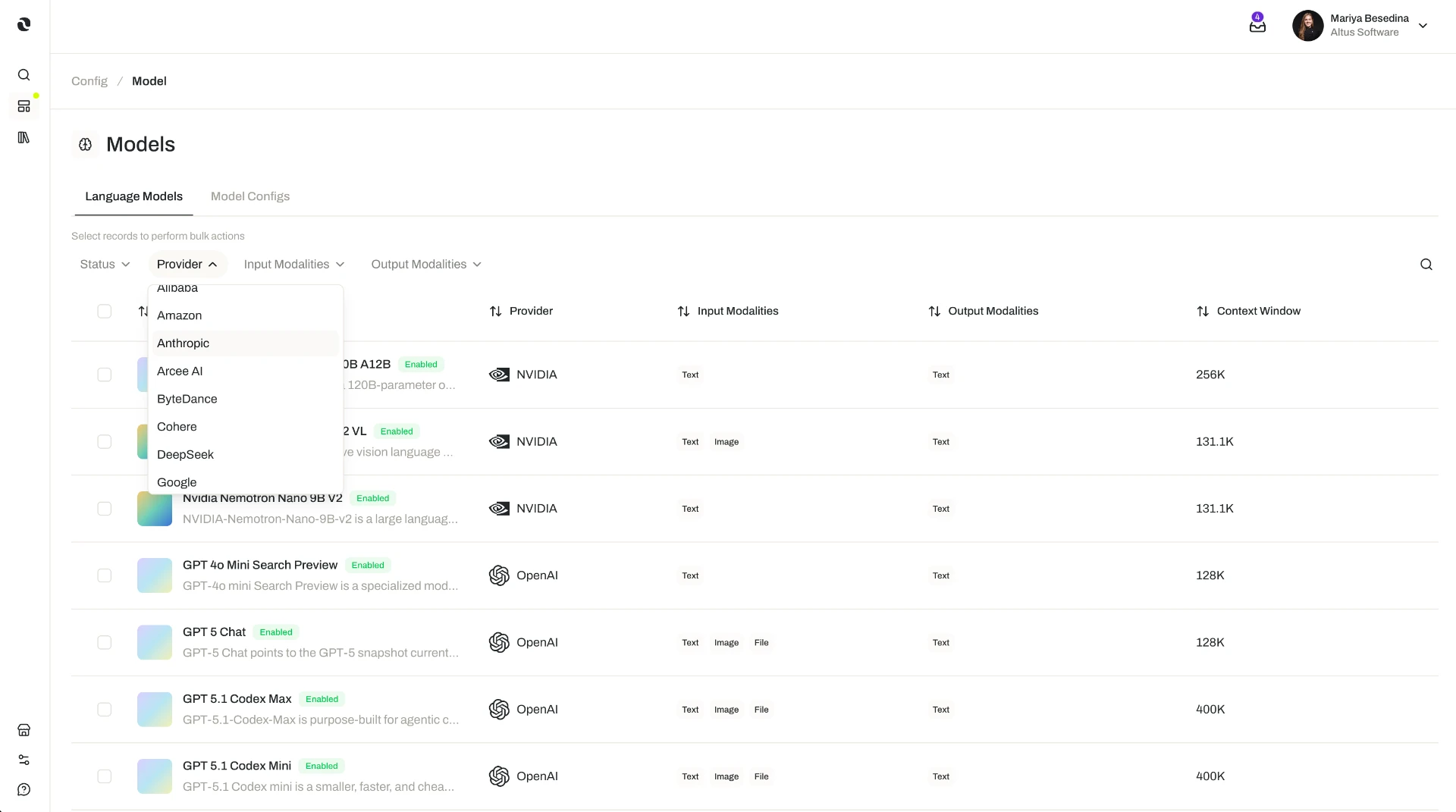Image resolution: width=1456 pixels, height=812 pixels.
Task: Go to Config in the breadcrumb
Action: [x=89, y=81]
